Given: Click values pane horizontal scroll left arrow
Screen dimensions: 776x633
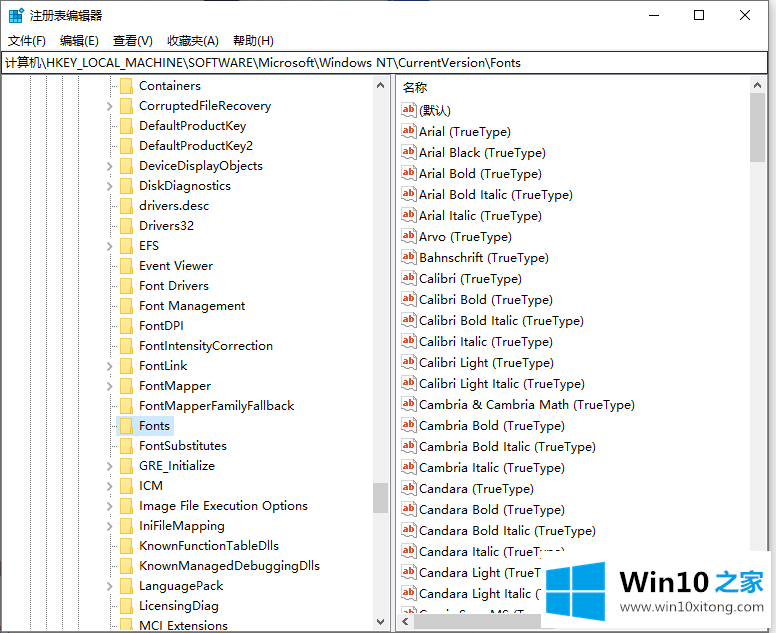Looking at the screenshot, I should pos(406,622).
